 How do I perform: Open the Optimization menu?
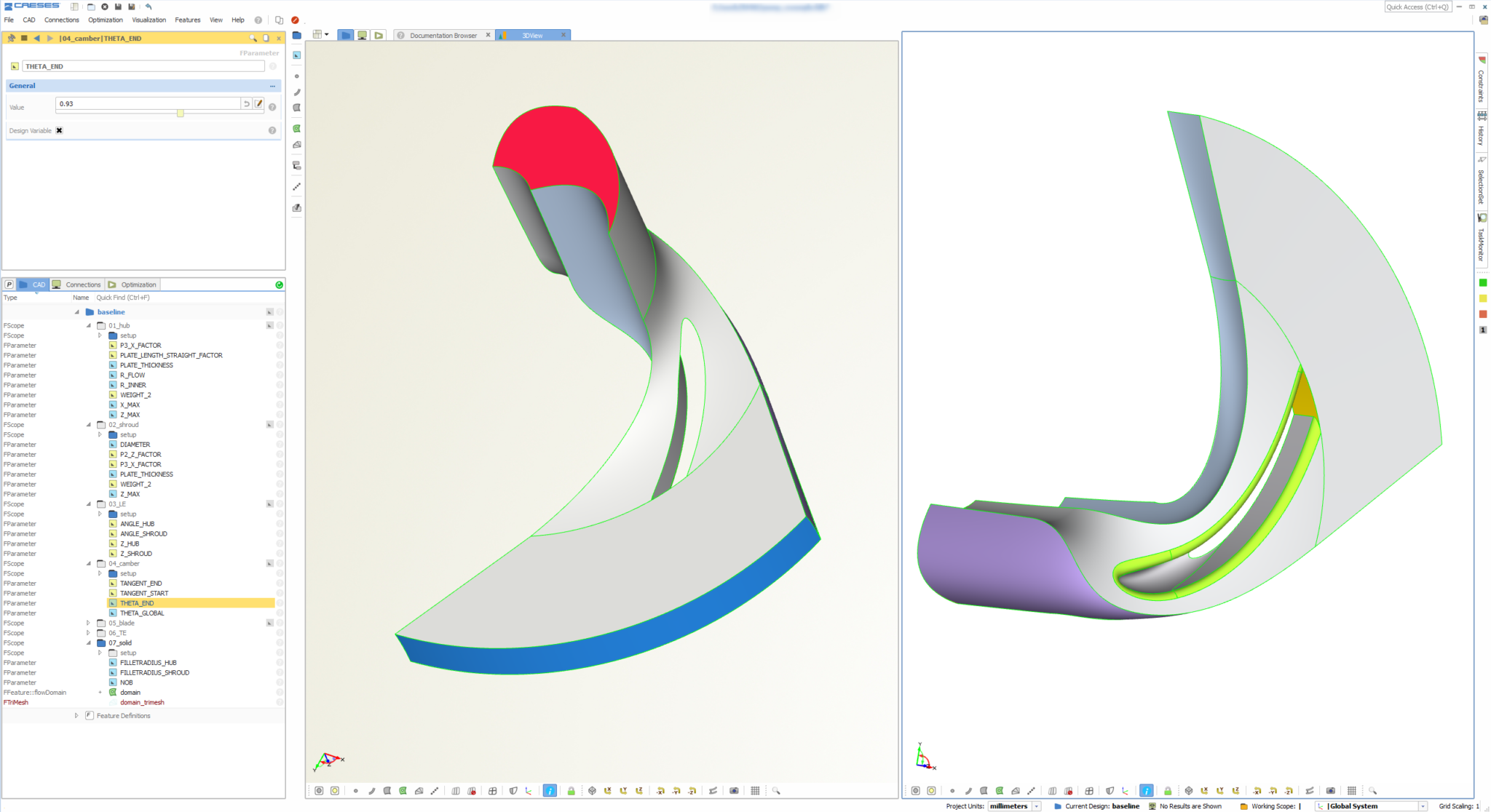click(x=105, y=20)
